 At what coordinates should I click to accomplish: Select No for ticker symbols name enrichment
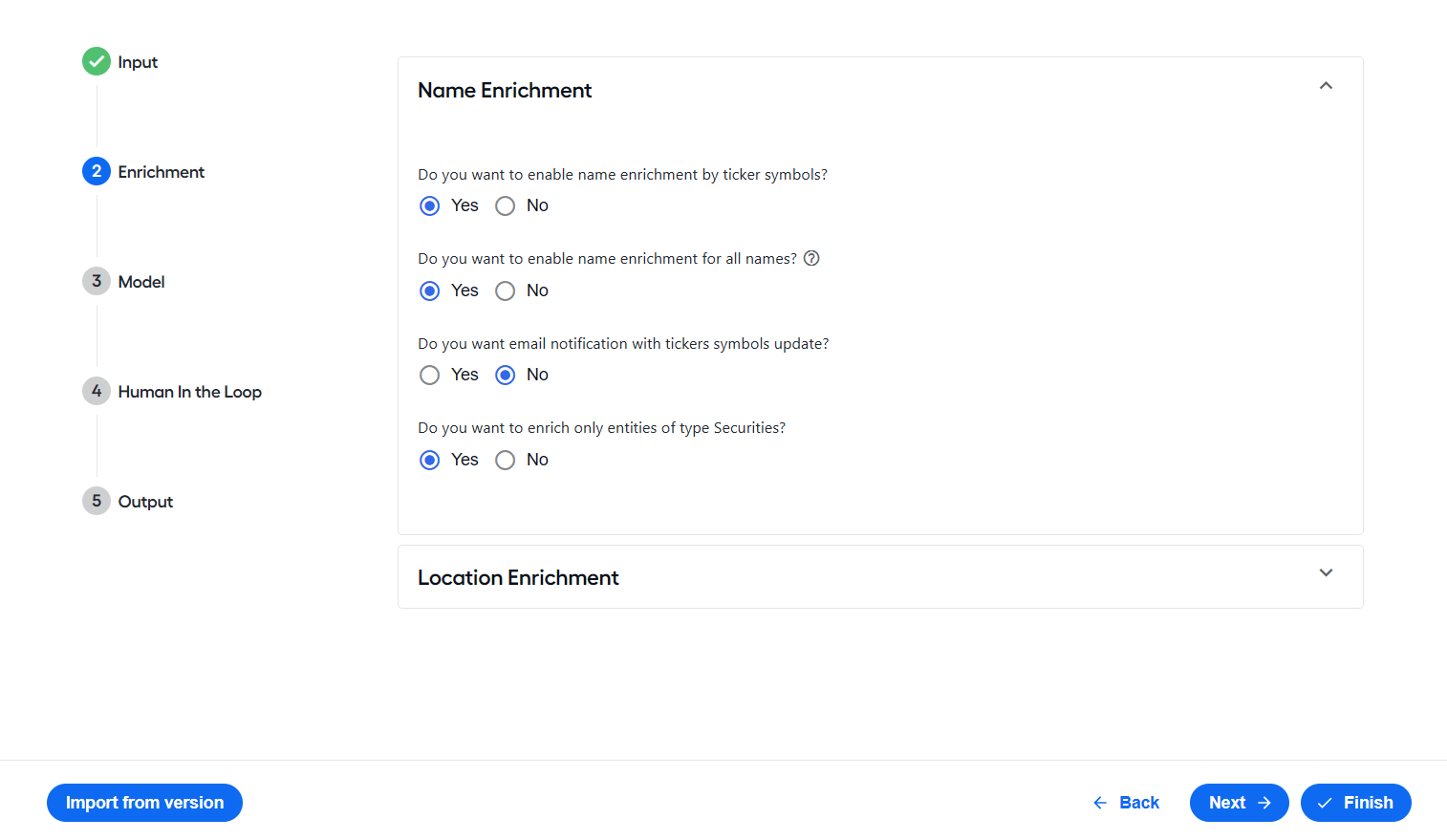[x=506, y=205]
